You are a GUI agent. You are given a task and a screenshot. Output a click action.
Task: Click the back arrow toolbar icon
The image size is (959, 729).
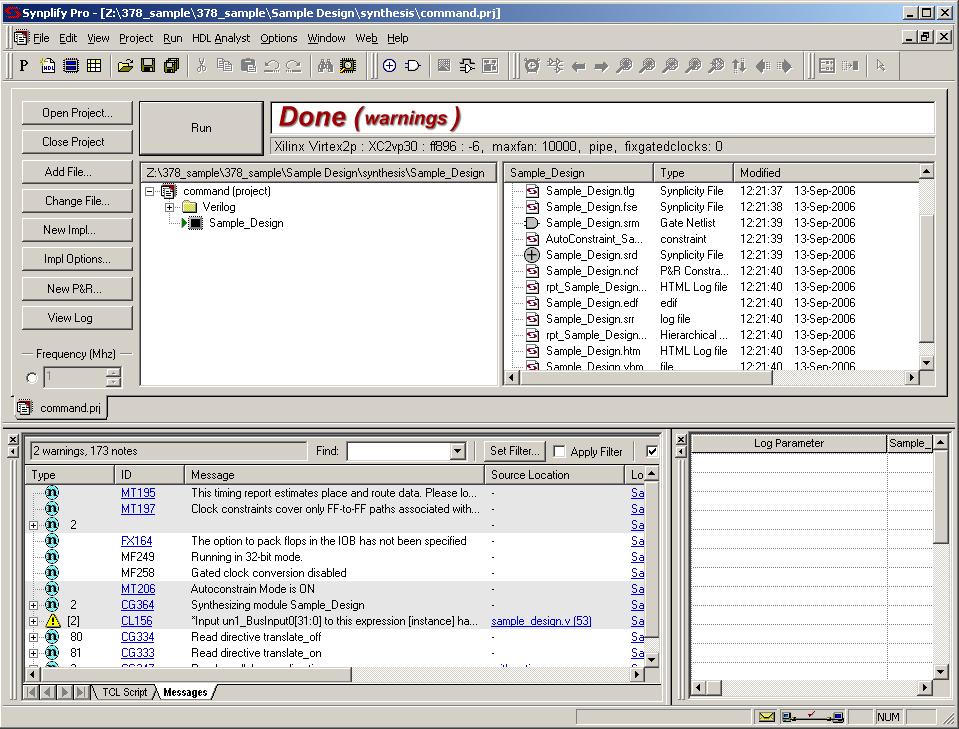[578, 65]
